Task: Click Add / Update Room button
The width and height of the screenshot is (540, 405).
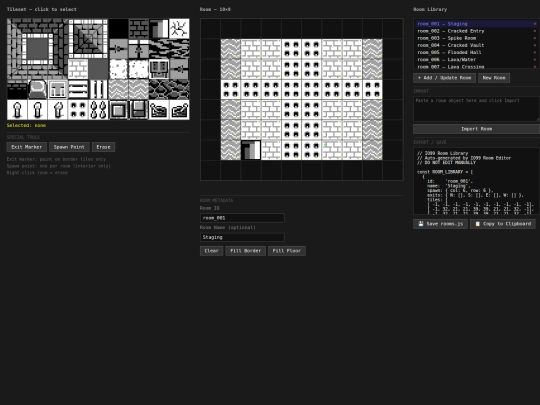Action: click(x=444, y=78)
